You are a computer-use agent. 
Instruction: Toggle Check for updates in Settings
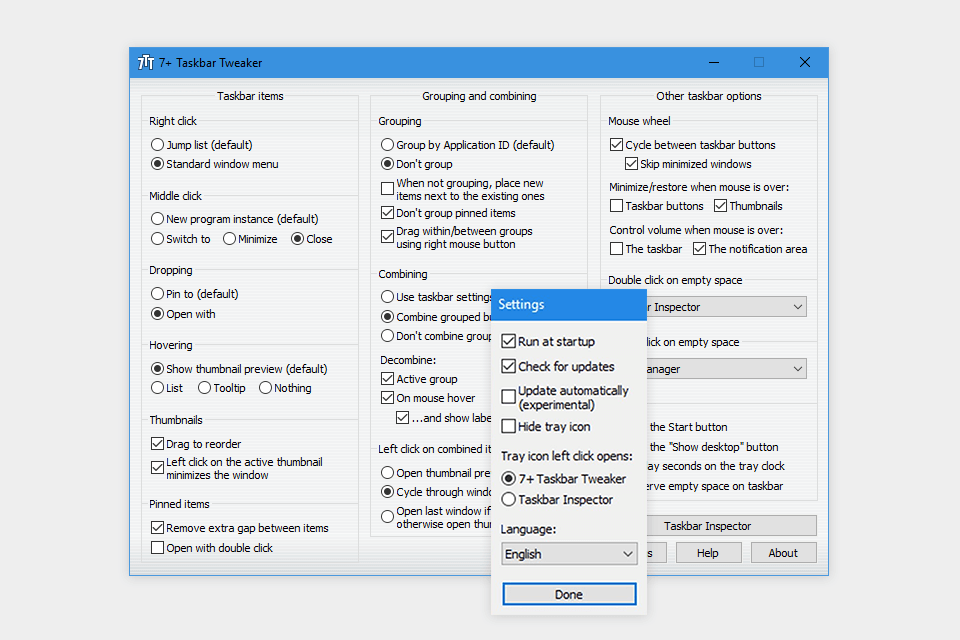508,366
